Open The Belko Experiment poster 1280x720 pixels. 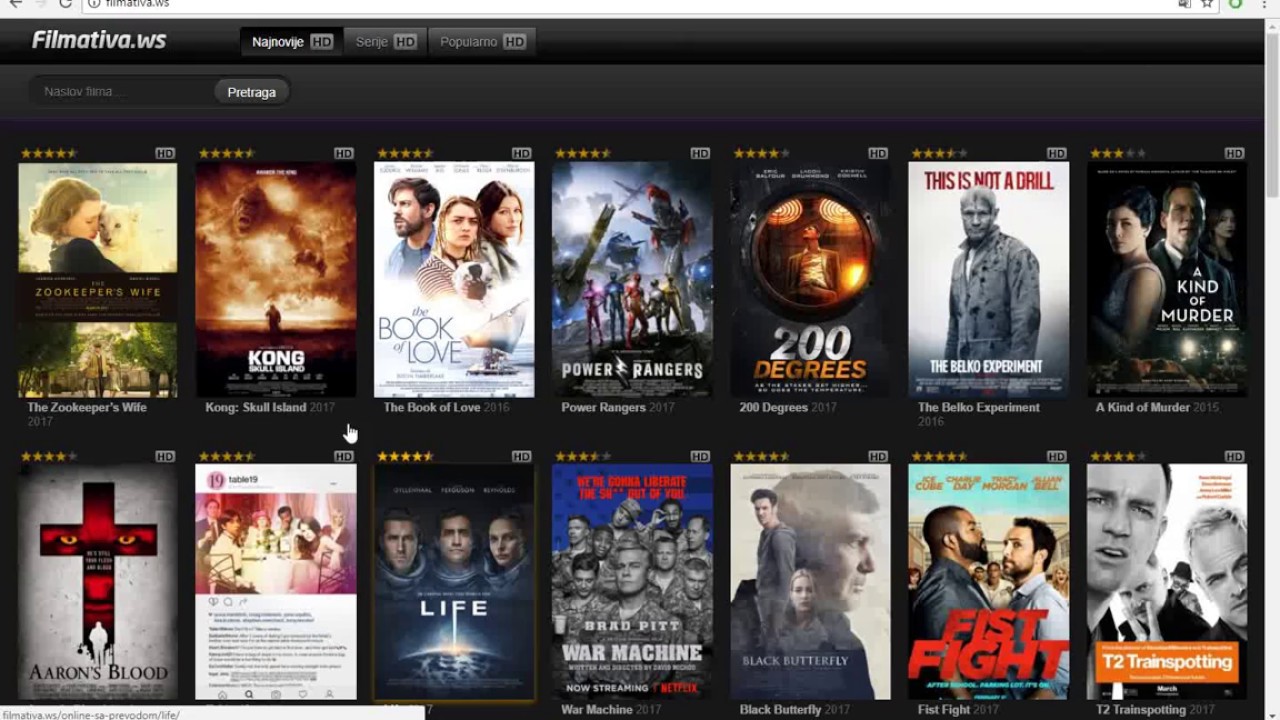click(988, 279)
